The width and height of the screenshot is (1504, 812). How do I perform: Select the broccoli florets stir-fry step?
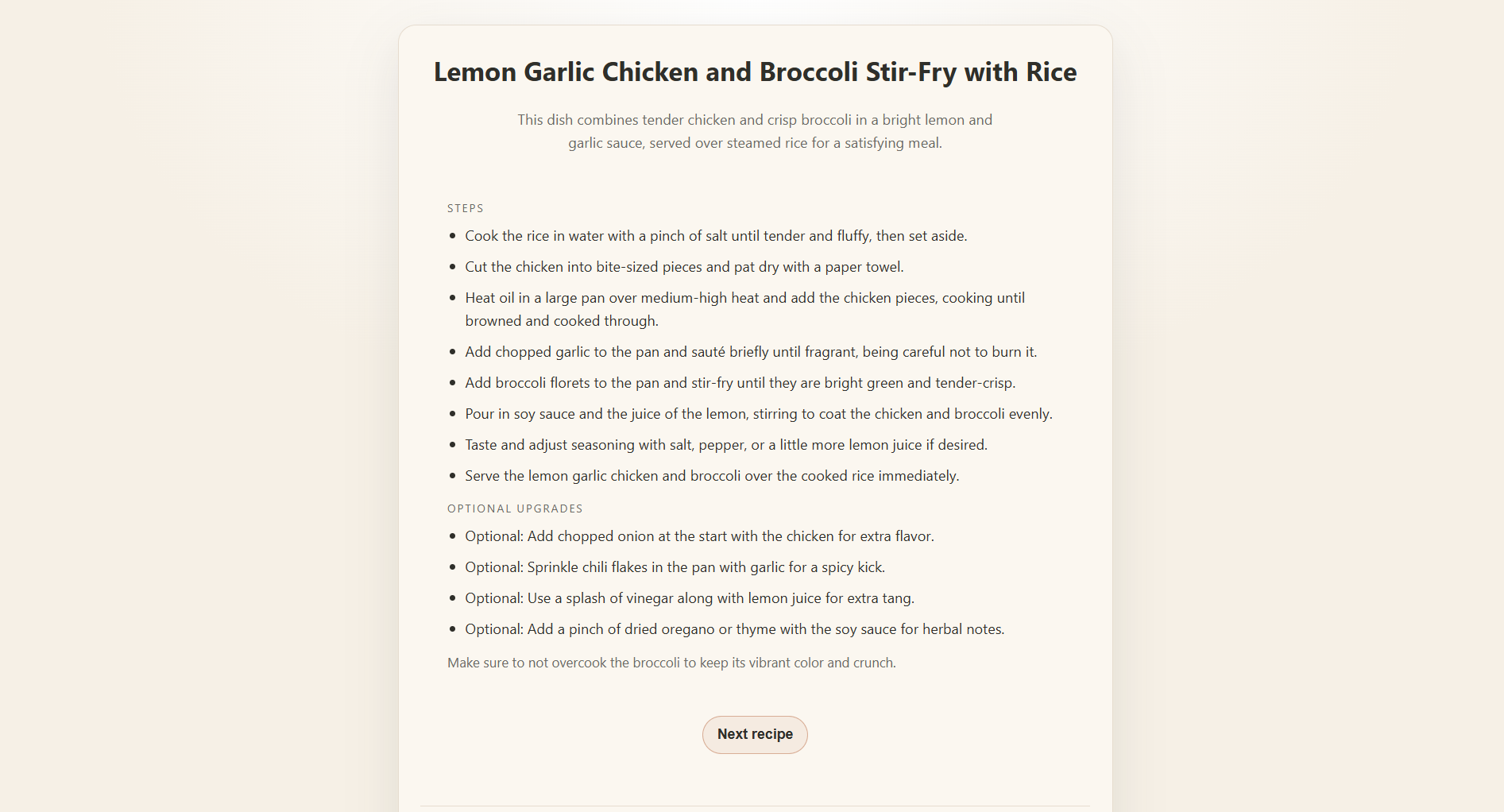(740, 382)
